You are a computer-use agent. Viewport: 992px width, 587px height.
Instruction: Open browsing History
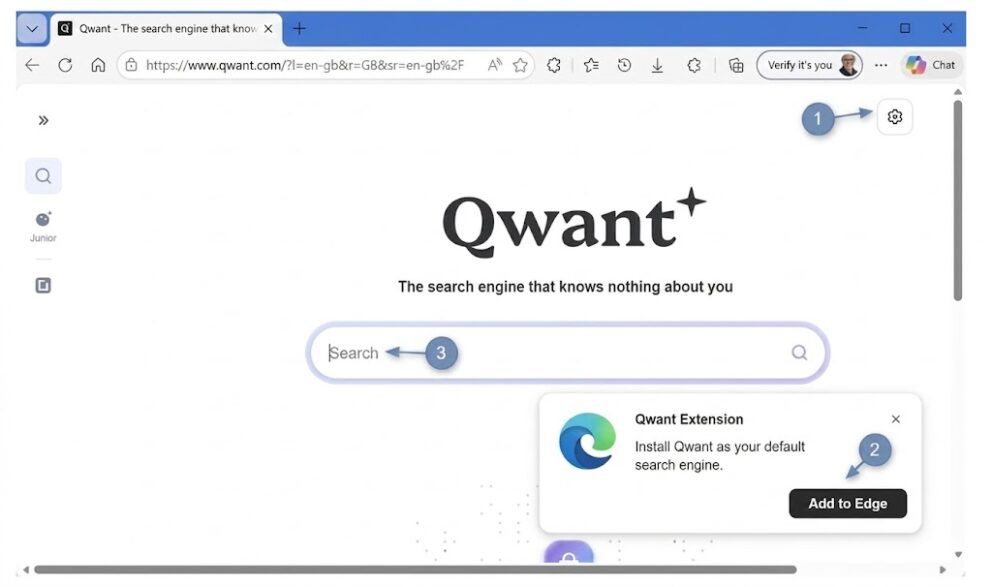(624, 65)
